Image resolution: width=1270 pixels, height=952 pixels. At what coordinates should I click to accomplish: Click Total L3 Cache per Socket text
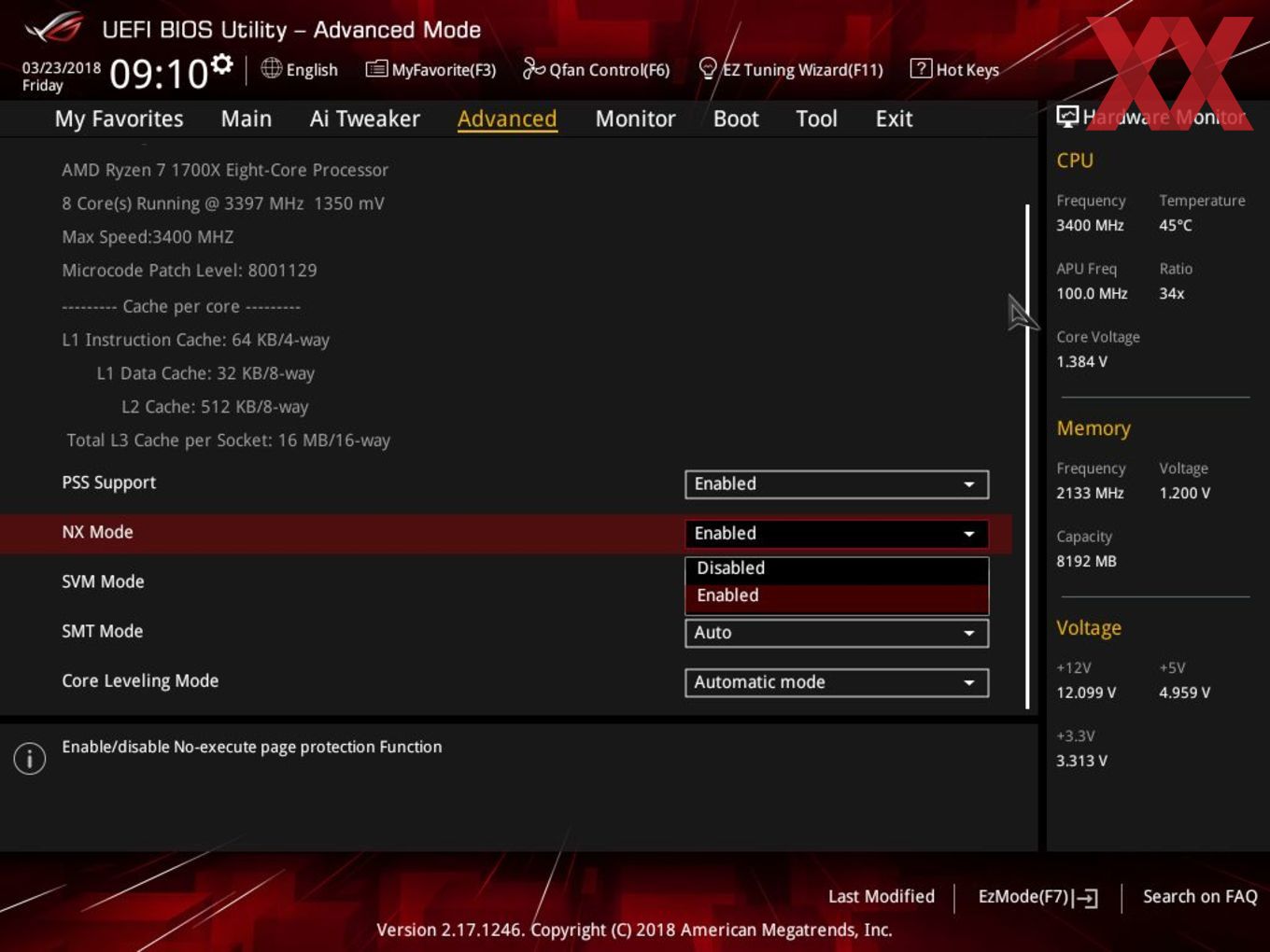tap(229, 440)
